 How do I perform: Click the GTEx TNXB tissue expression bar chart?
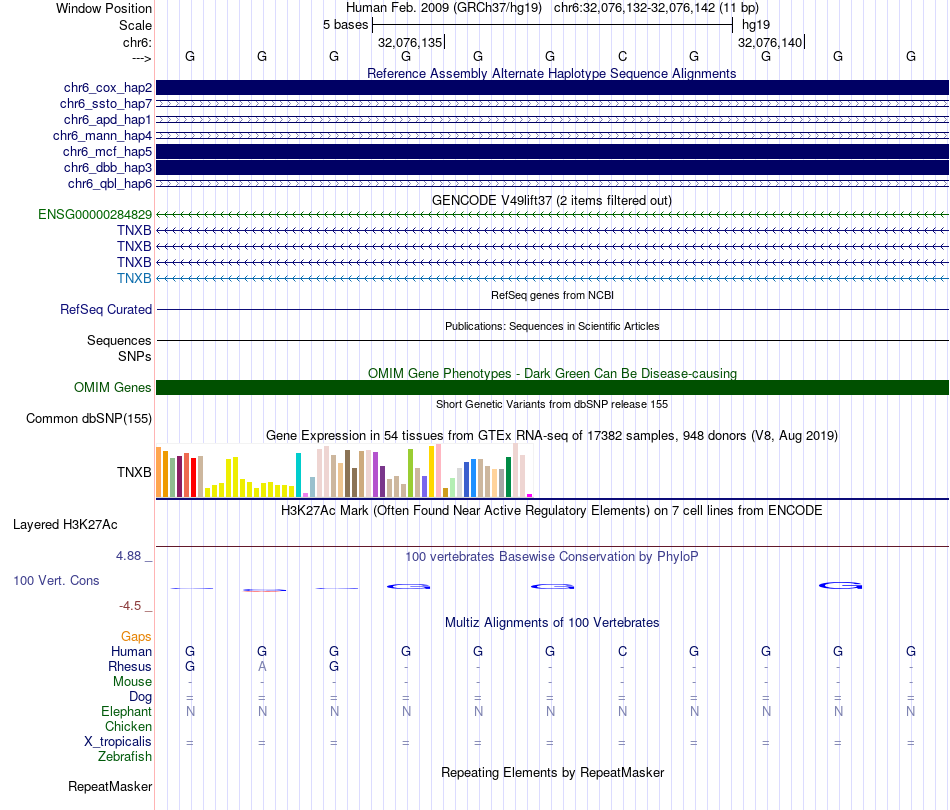[345, 472]
